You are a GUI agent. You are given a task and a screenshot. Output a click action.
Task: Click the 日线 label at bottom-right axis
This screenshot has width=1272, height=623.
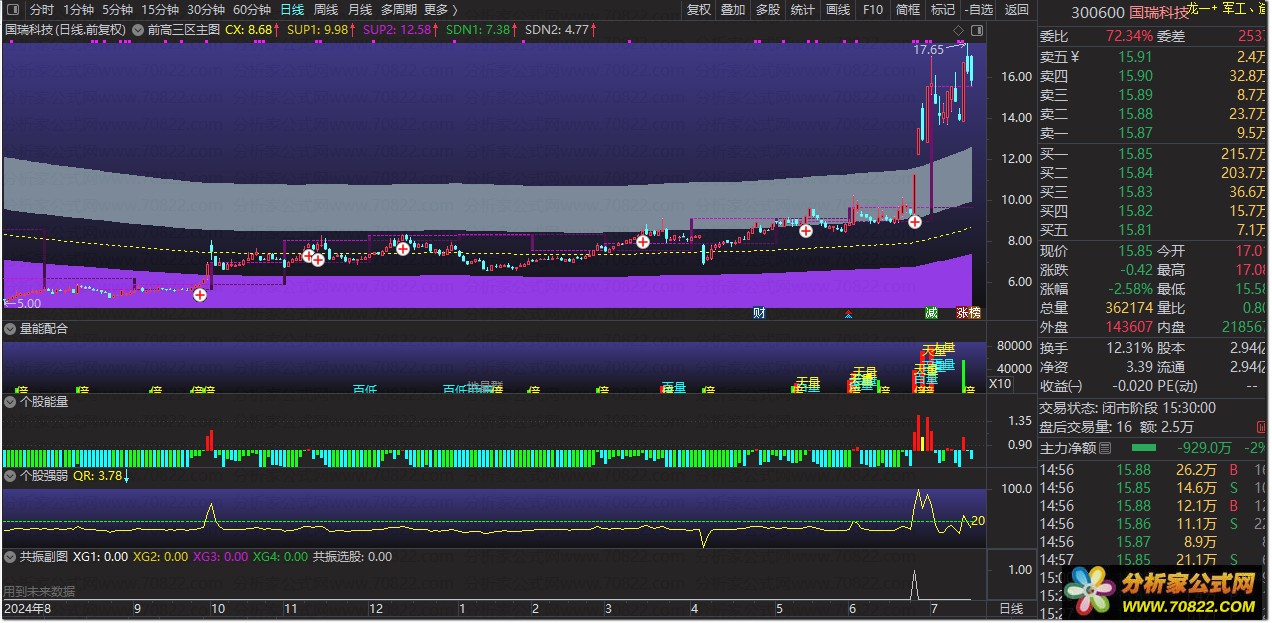pos(1011,608)
